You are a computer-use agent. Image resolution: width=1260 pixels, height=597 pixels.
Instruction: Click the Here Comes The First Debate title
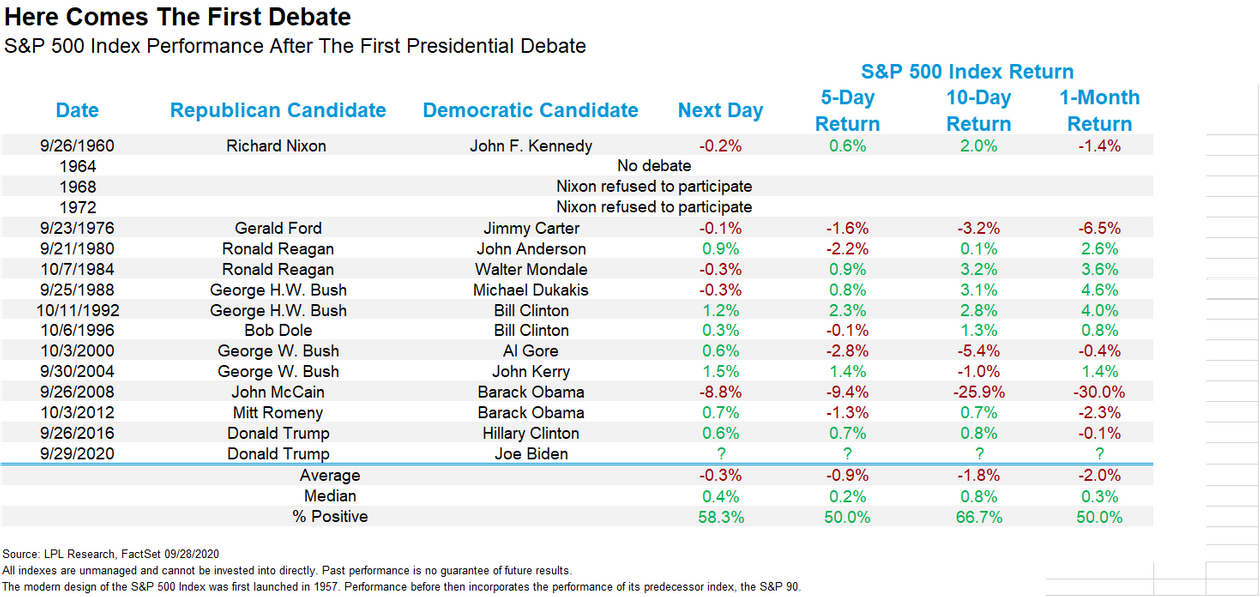coord(177,17)
